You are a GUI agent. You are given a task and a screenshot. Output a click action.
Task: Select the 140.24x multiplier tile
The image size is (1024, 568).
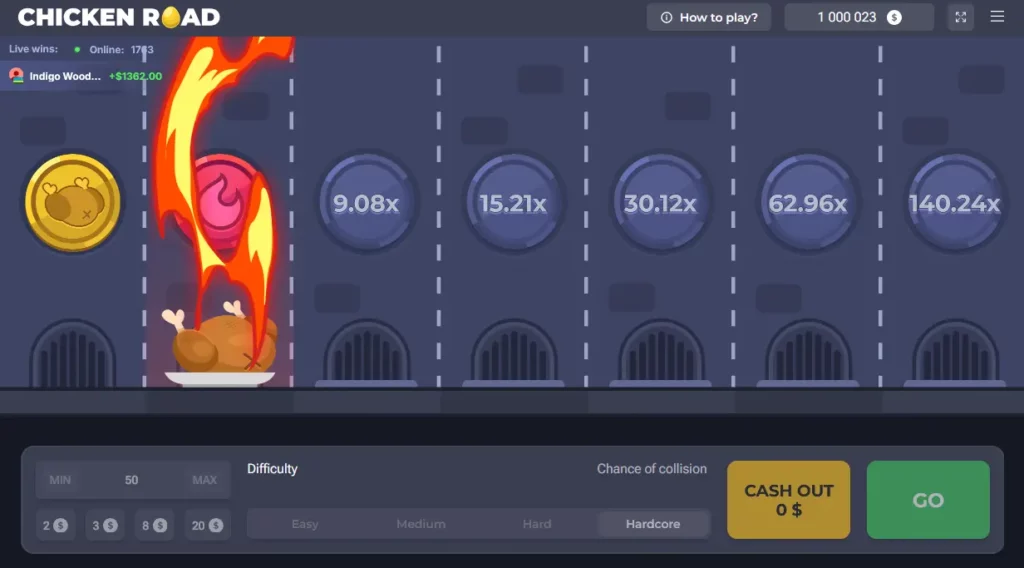[x=955, y=203]
